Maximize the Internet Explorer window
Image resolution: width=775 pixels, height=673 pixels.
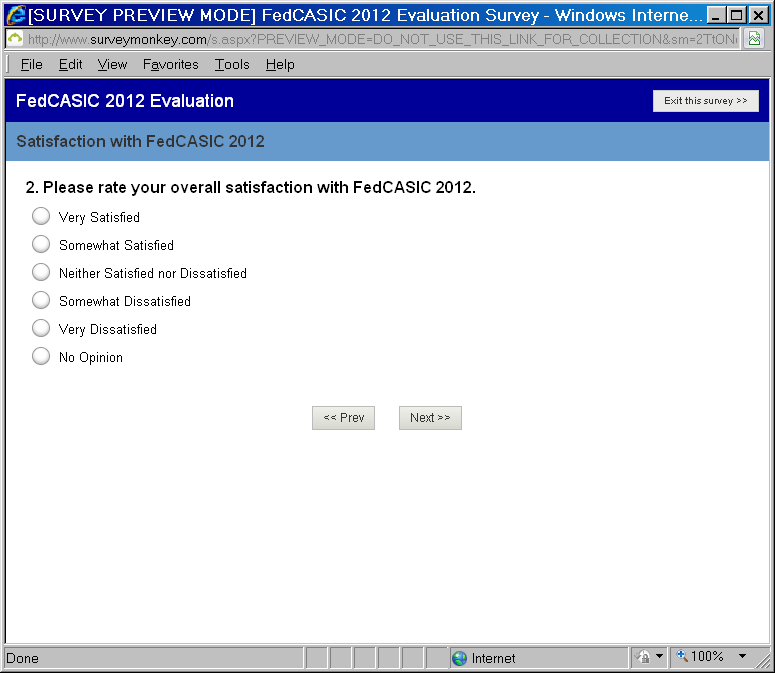click(736, 15)
